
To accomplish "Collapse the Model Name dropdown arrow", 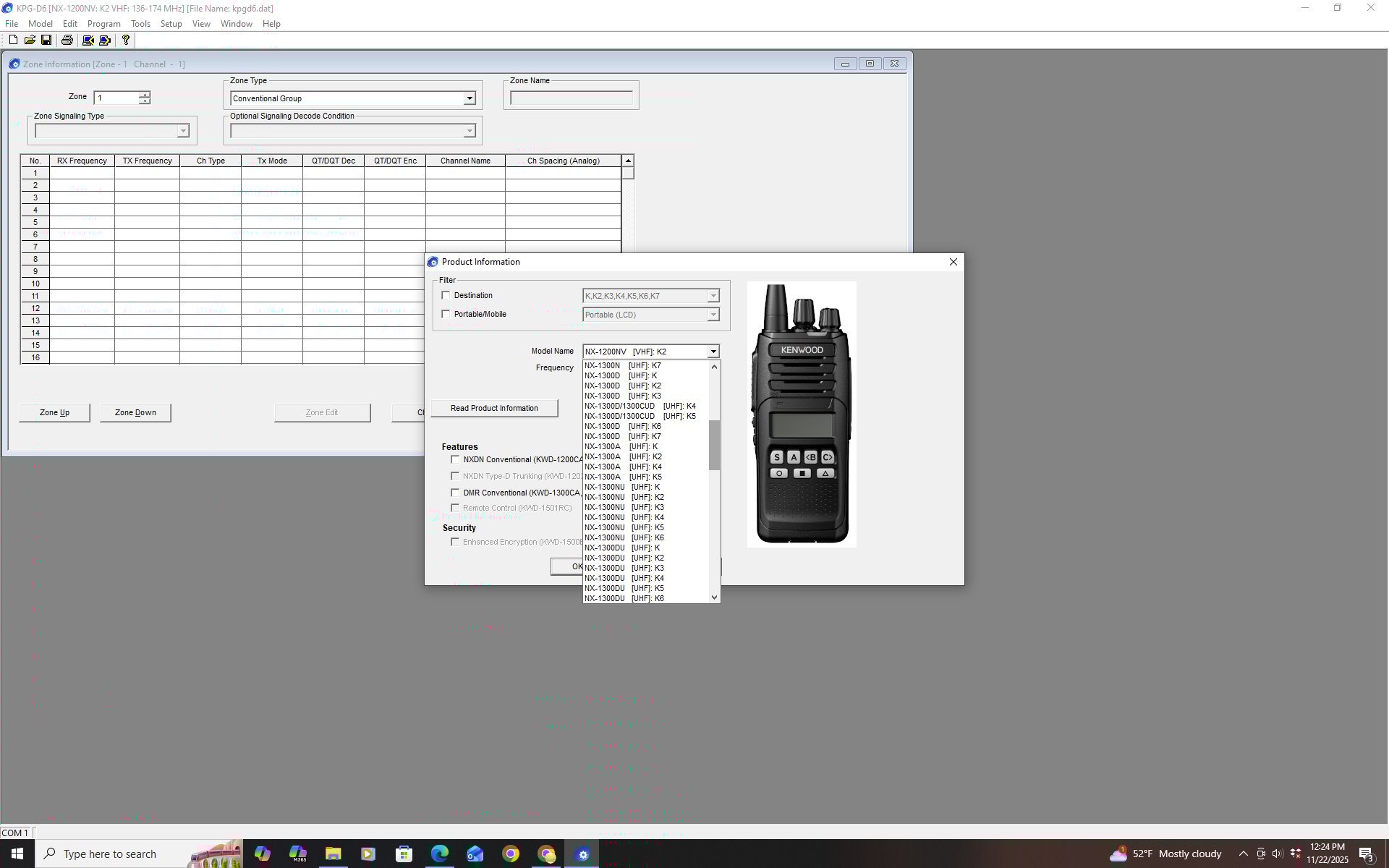I will pos(713,352).
